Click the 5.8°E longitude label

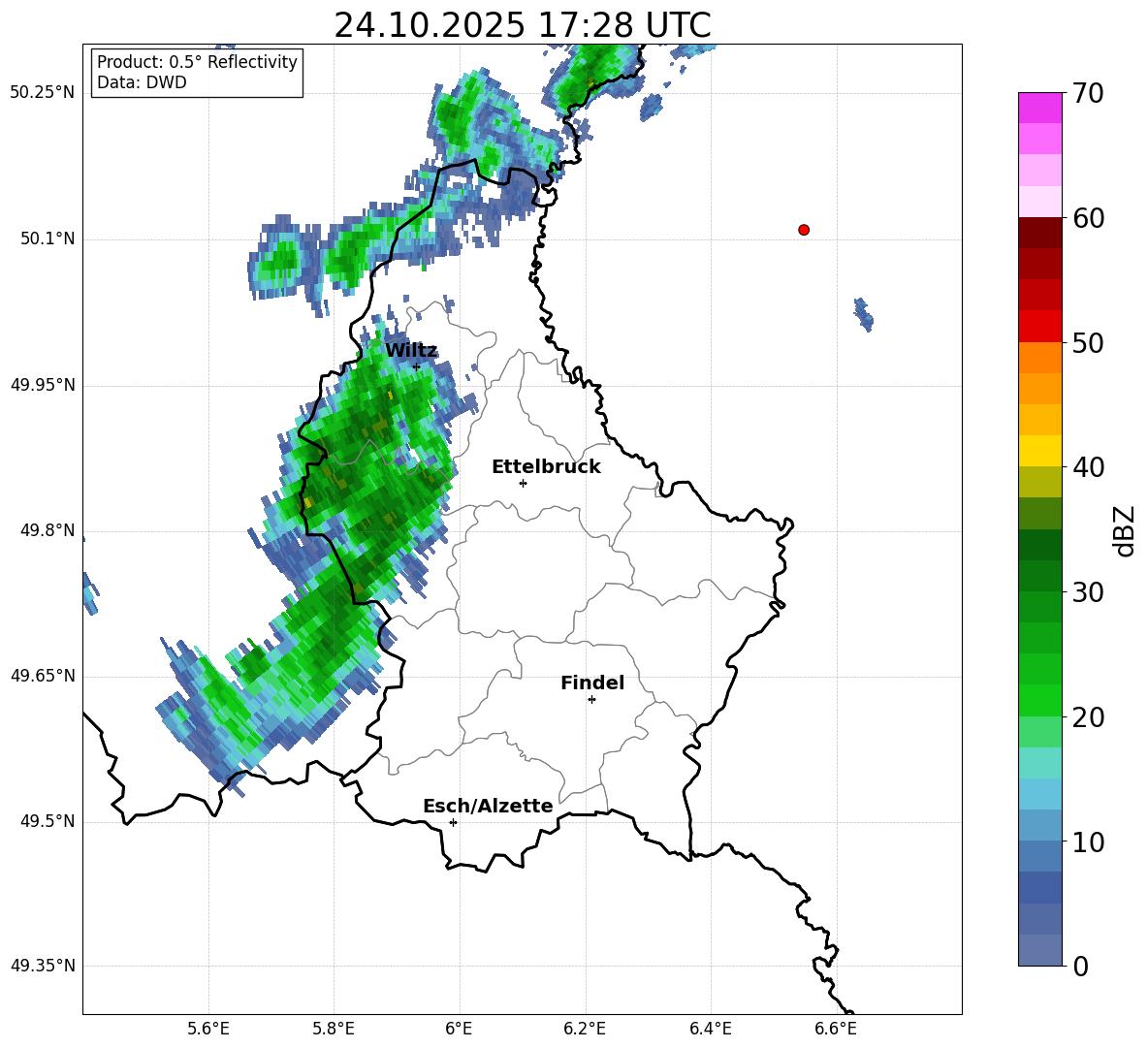(334, 1029)
